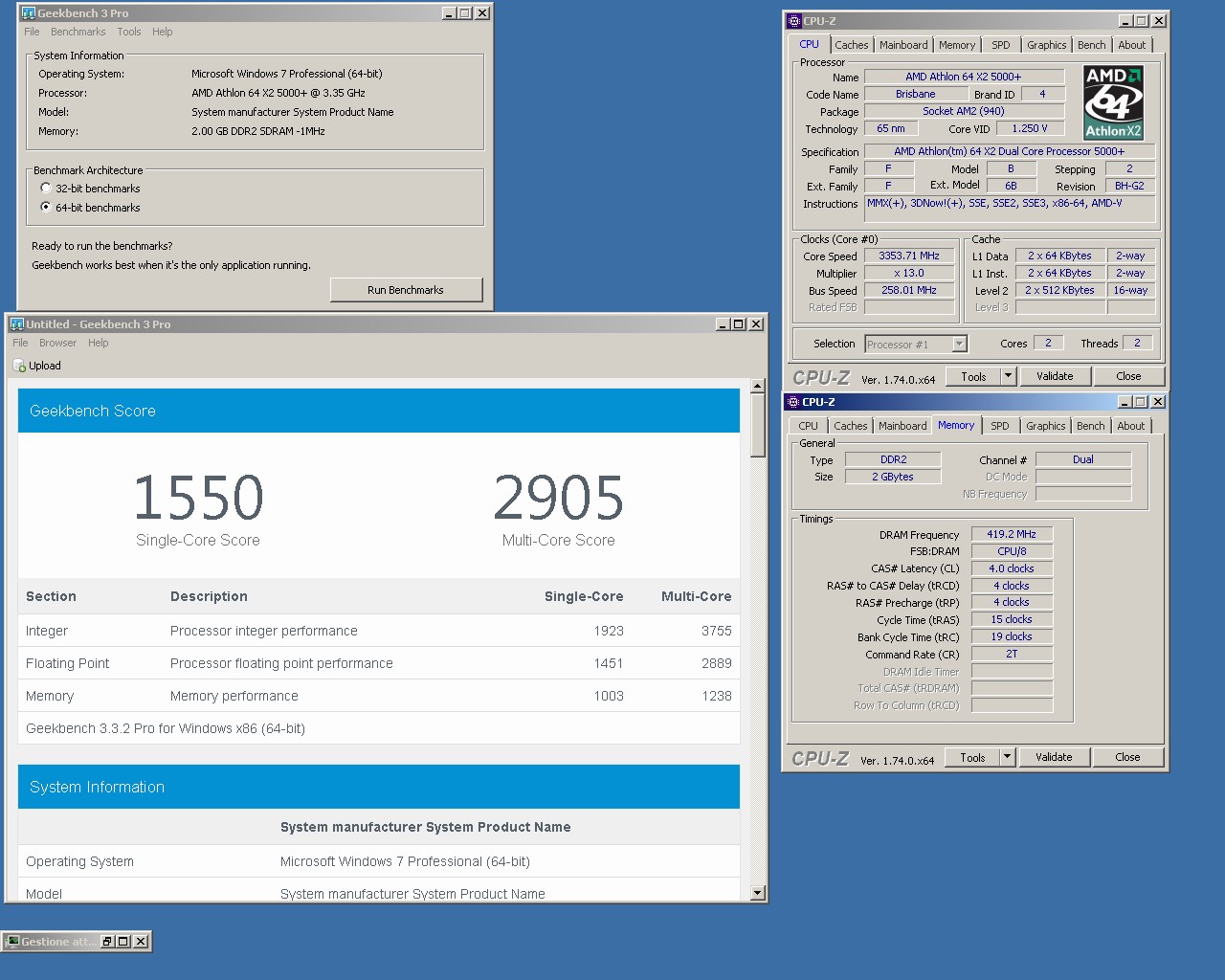The height and width of the screenshot is (980, 1225).
Task: Maximize the minimized Gestione attività window
Action: pyautogui.click(x=123, y=942)
